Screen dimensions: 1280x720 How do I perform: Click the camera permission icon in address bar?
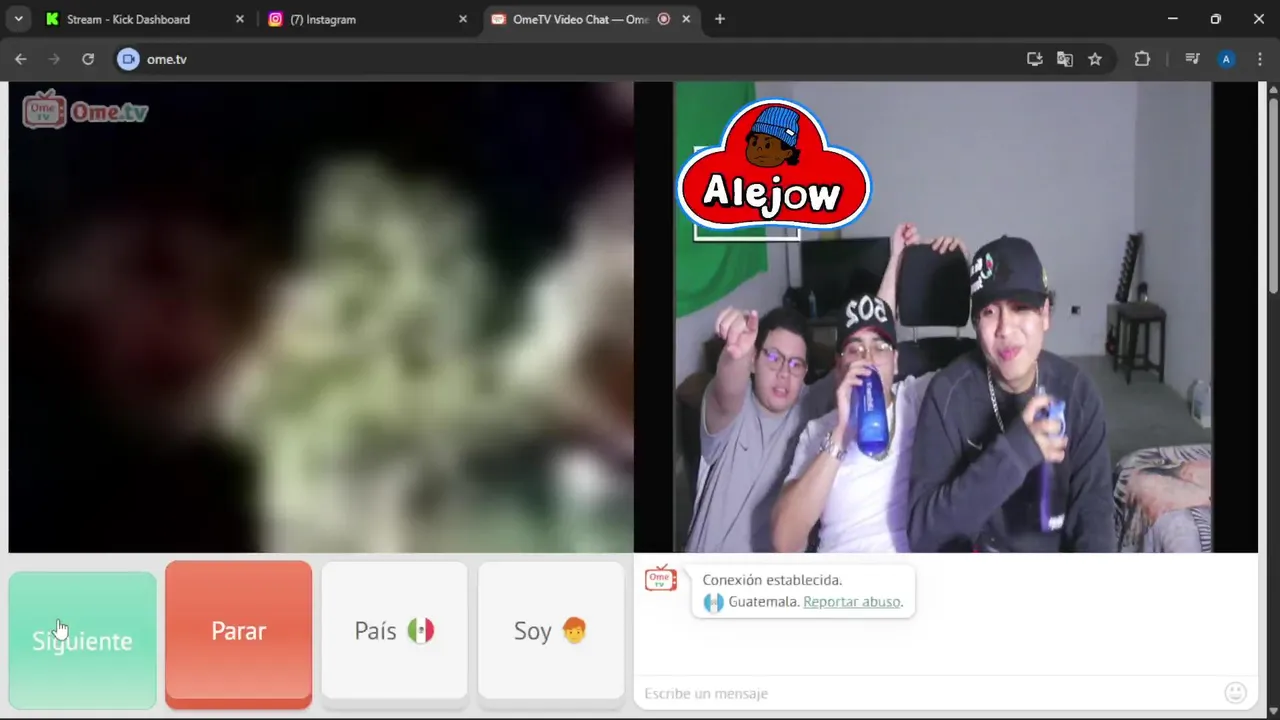(x=128, y=59)
